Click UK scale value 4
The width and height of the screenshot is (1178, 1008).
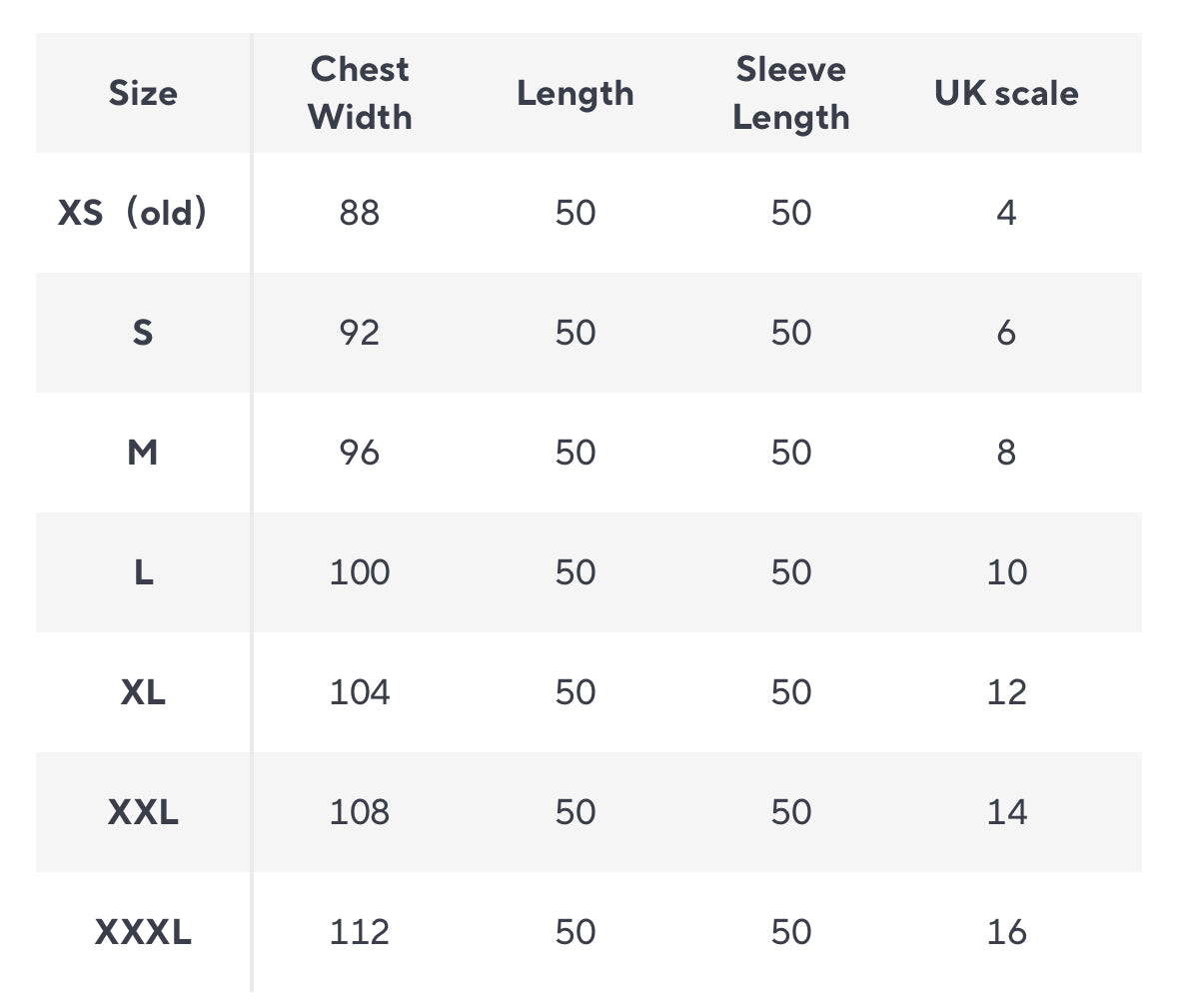coord(1006,213)
